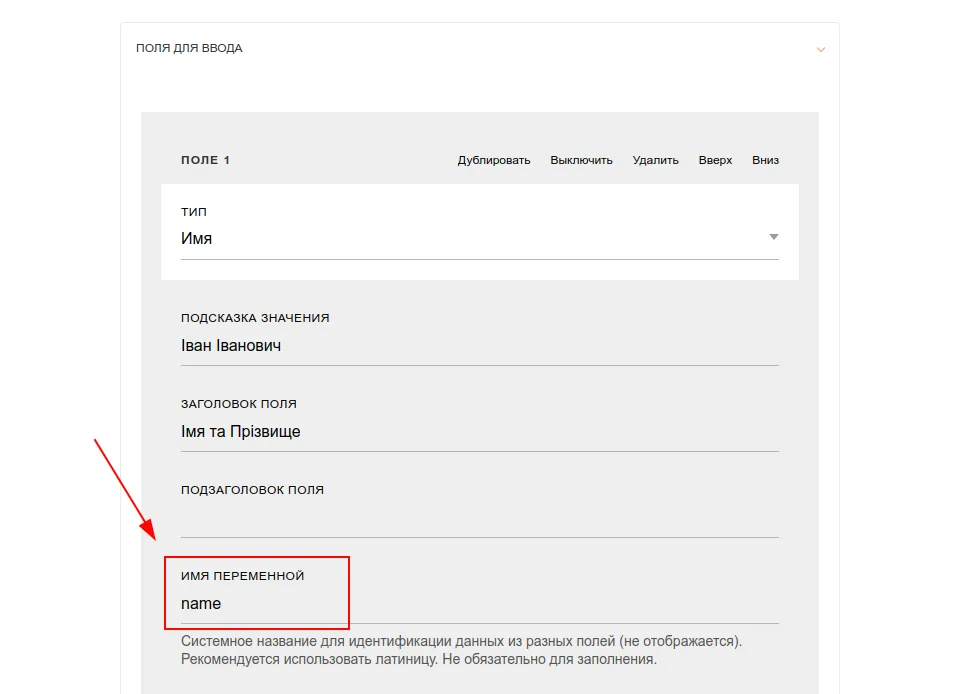
Task: Click the gray triangle arrow of Тип
Action: [x=774, y=237]
